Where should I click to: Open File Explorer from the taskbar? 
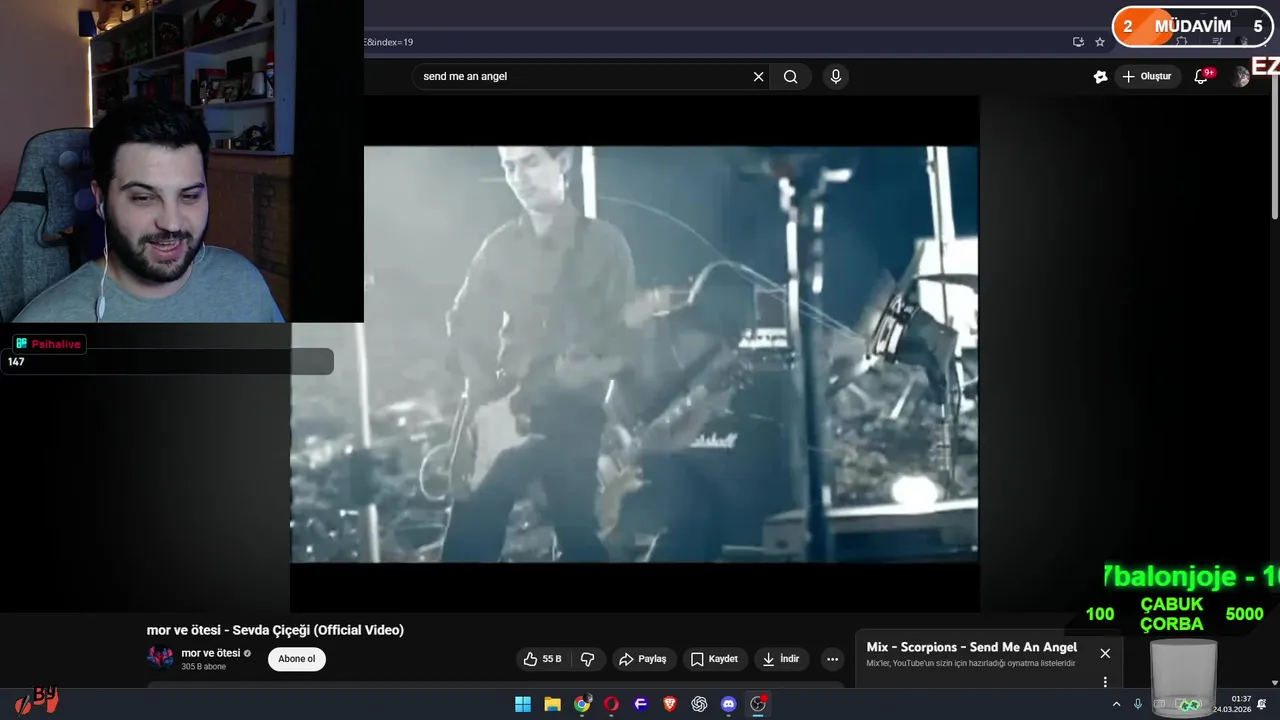pyautogui.click(x=552, y=704)
